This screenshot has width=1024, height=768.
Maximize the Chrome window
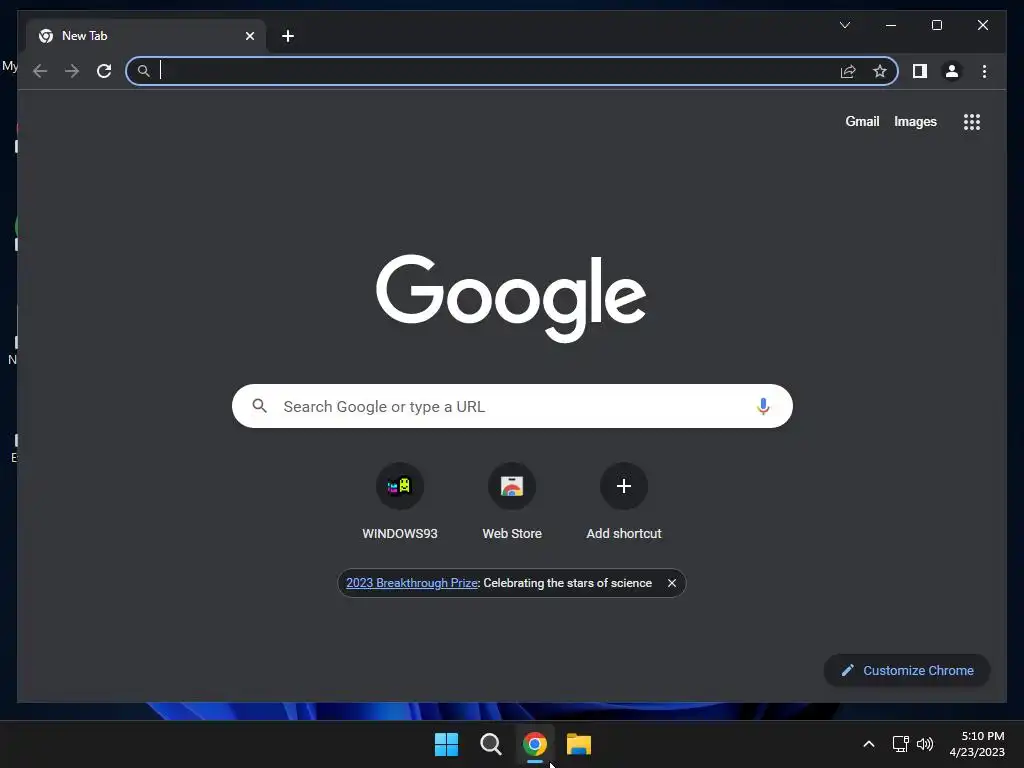coord(936,25)
